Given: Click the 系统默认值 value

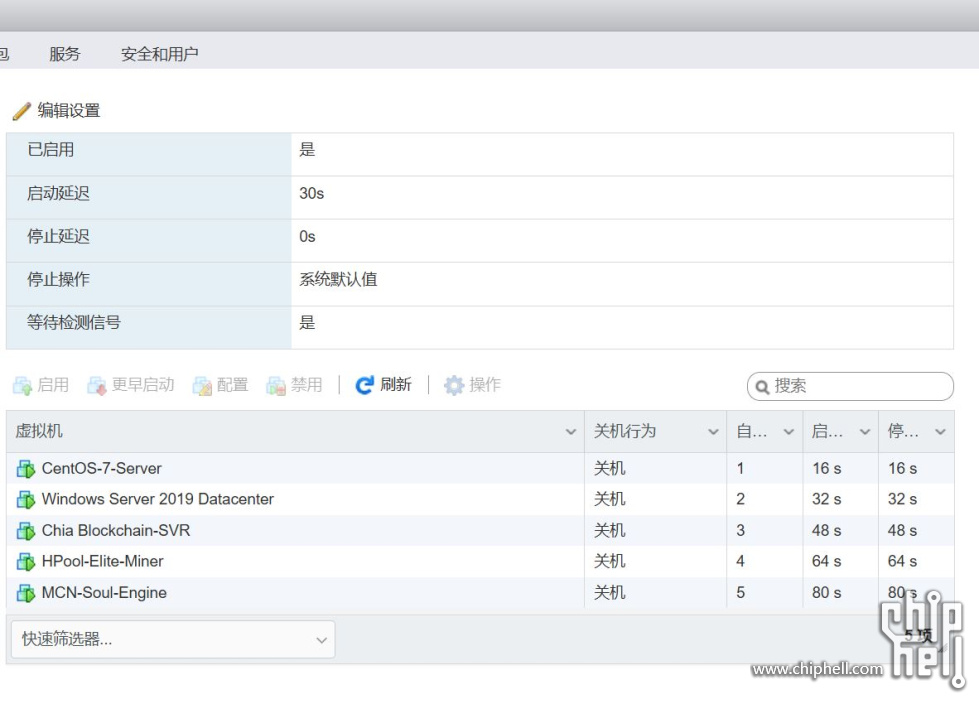Looking at the screenshot, I should (x=338, y=280).
